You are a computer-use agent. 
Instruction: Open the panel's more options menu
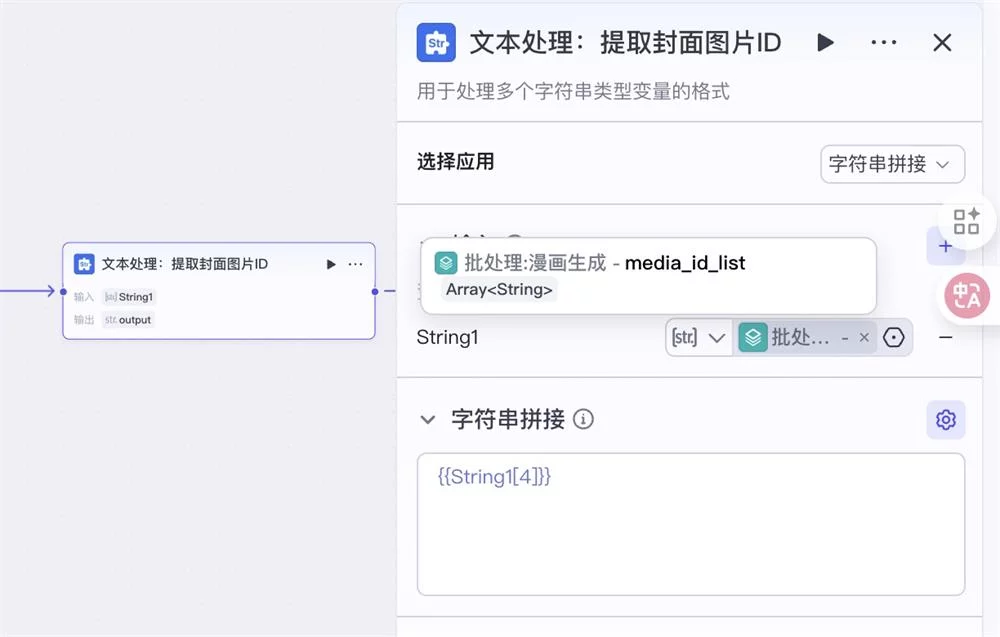click(884, 43)
